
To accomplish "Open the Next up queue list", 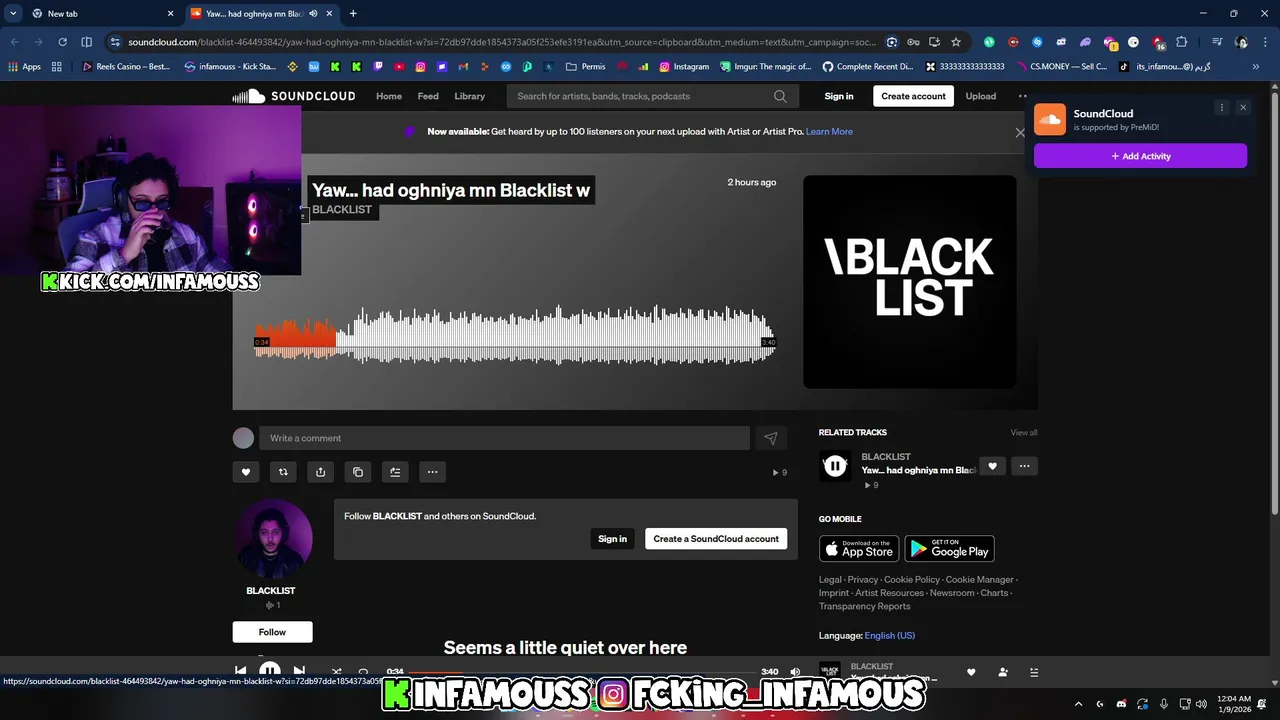I will click(x=1034, y=672).
